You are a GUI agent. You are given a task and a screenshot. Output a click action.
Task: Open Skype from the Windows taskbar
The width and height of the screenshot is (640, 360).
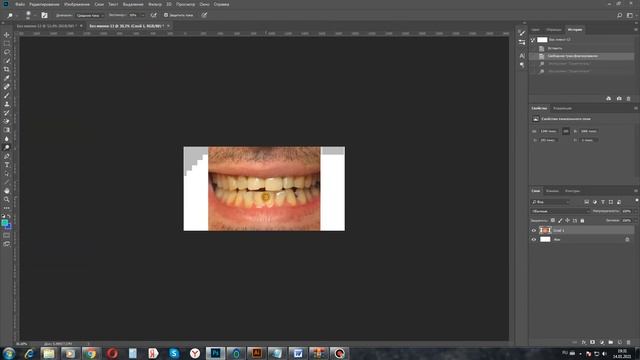pyautogui.click(x=174, y=353)
